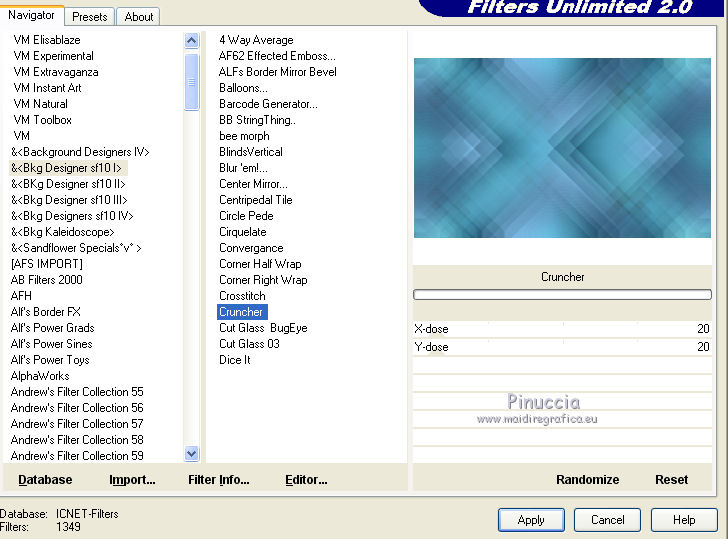
Task: Select AFH category
Action: (21, 296)
